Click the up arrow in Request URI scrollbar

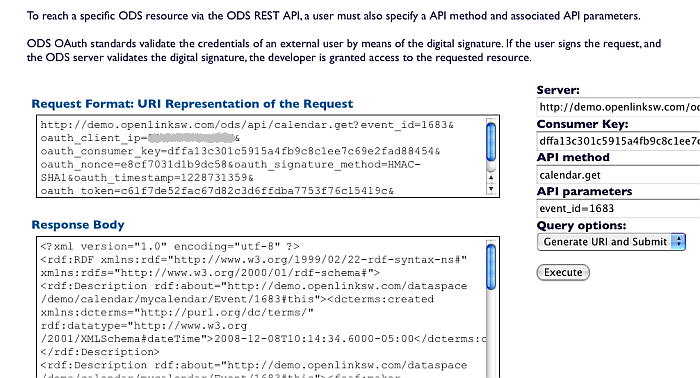point(491,178)
